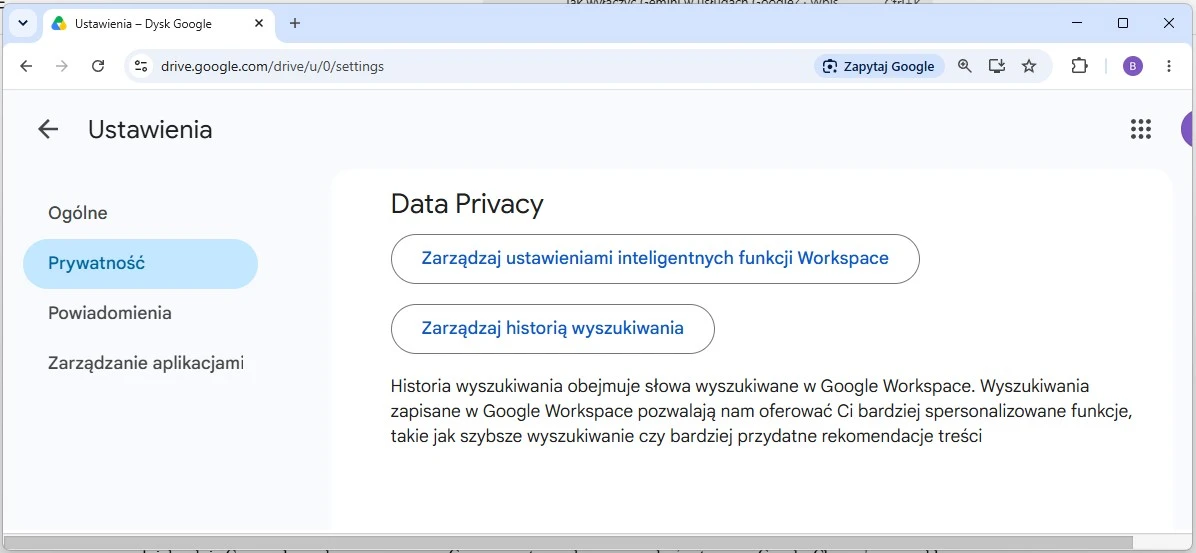Image resolution: width=1196 pixels, height=553 pixels.
Task: Click the Ustawienia page title
Action: (150, 130)
